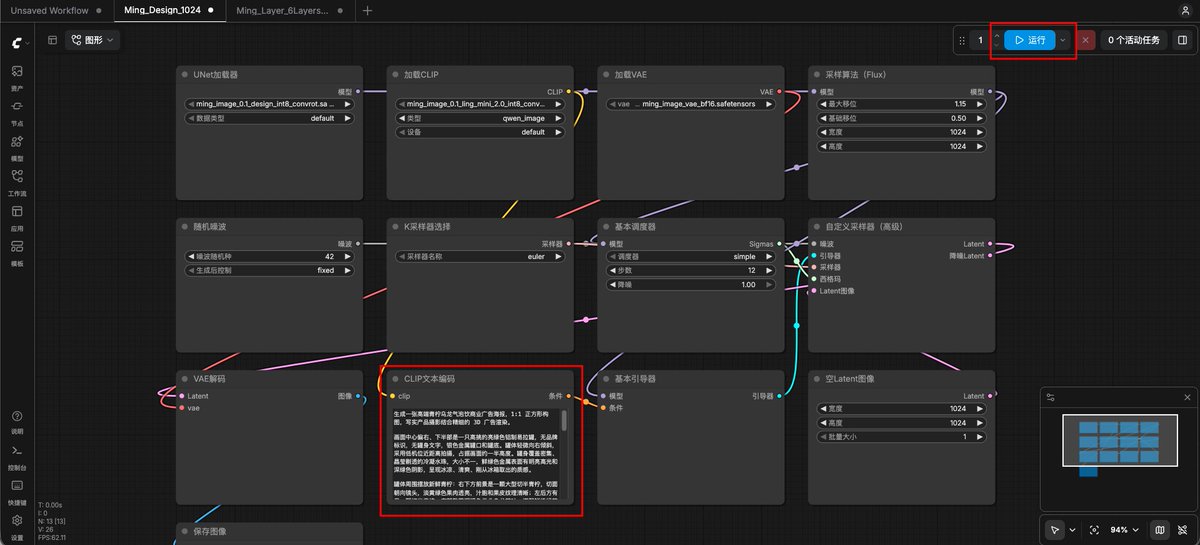Collapse the 随机噪波 node dot
The height and width of the screenshot is (545, 1200).
click(x=185, y=227)
